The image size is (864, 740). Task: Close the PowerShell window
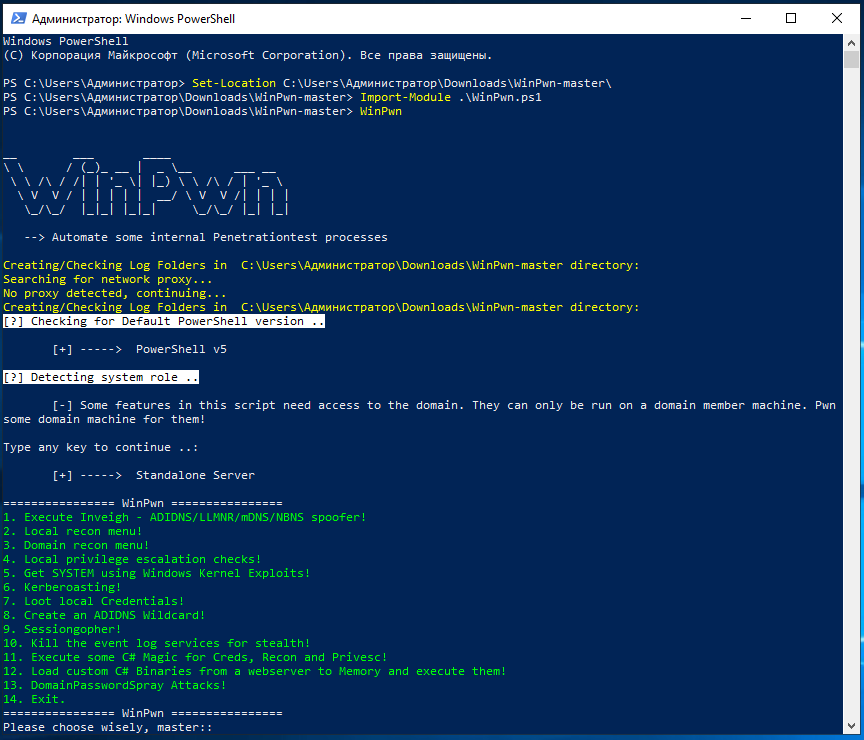[836, 18]
